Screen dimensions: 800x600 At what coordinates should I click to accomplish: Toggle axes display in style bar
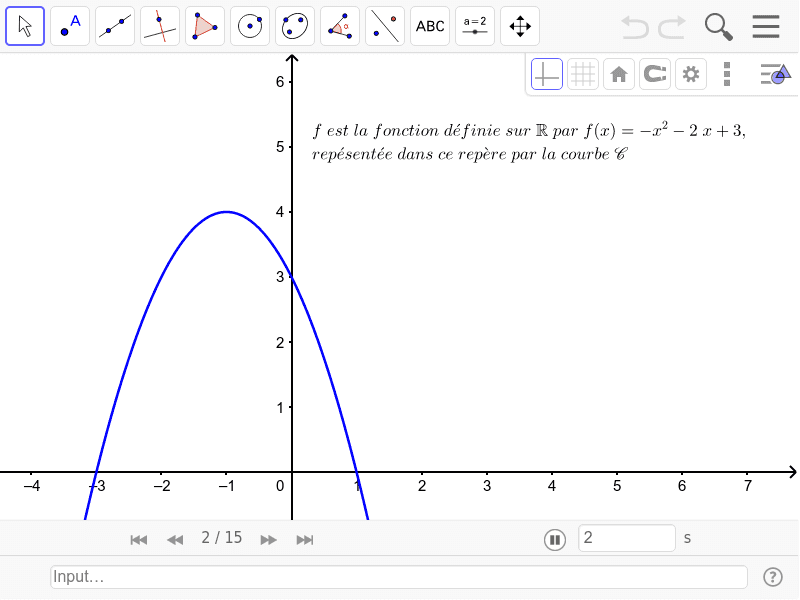(x=546, y=74)
